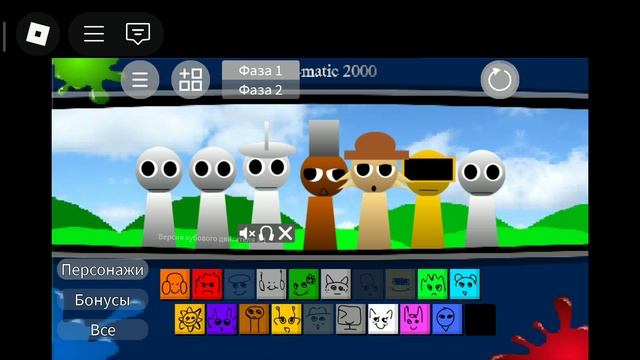Remove the character with the X icon
Image resolution: width=640 pixels, height=360 pixels.
pos(285,233)
